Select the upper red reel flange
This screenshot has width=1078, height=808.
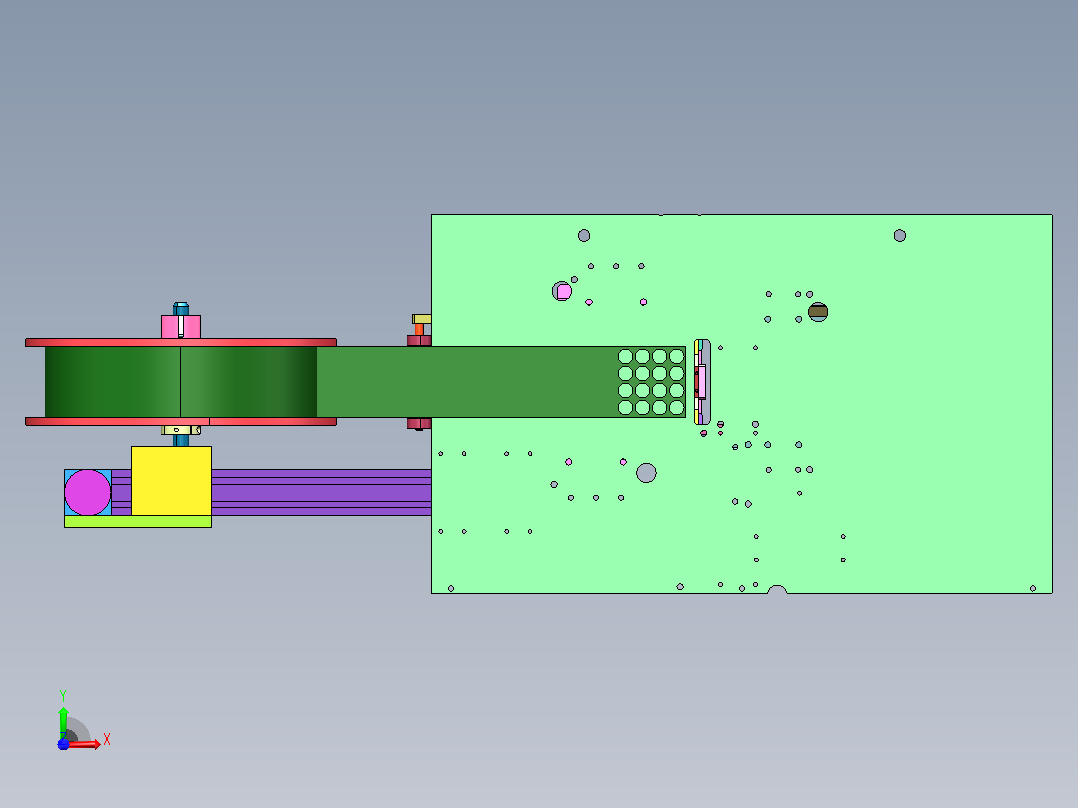[x=181, y=342]
